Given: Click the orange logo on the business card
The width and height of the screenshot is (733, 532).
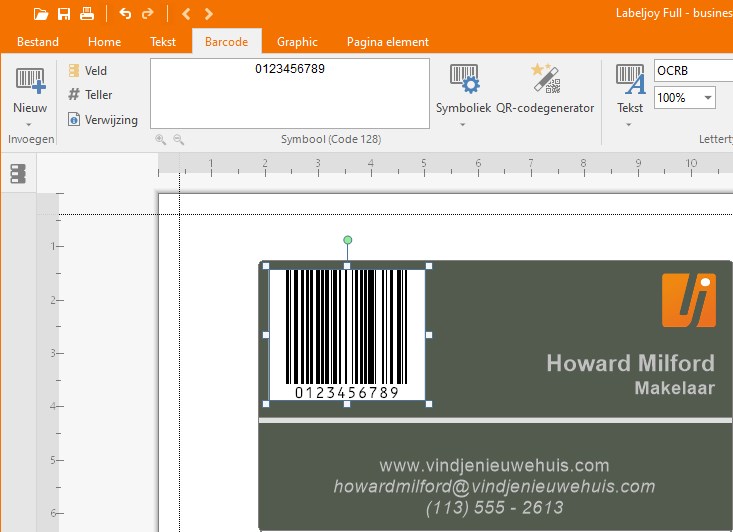Looking at the screenshot, I should click(689, 300).
